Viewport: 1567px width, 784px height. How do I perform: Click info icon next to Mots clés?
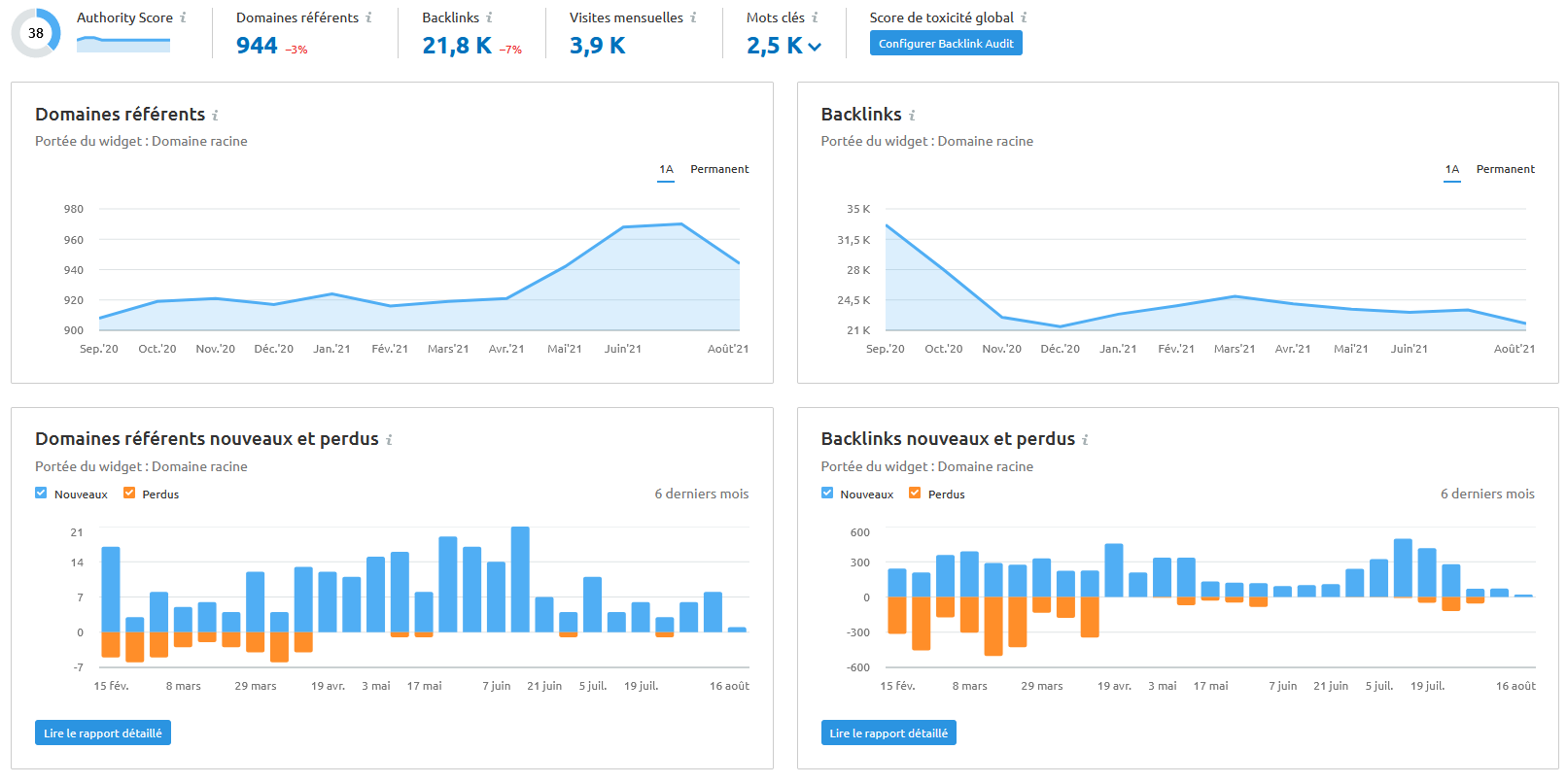[815, 17]
